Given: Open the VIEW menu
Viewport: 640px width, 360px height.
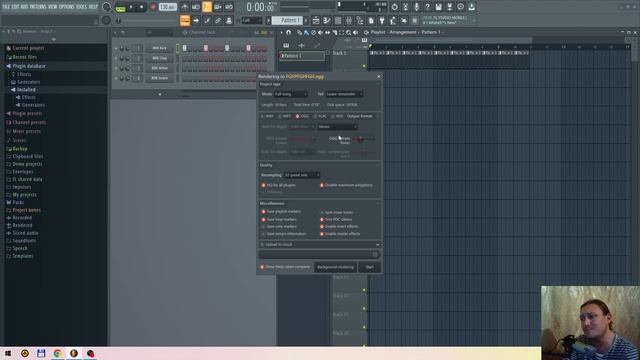Looking at the screenshot, I should (x=53, y=7).
